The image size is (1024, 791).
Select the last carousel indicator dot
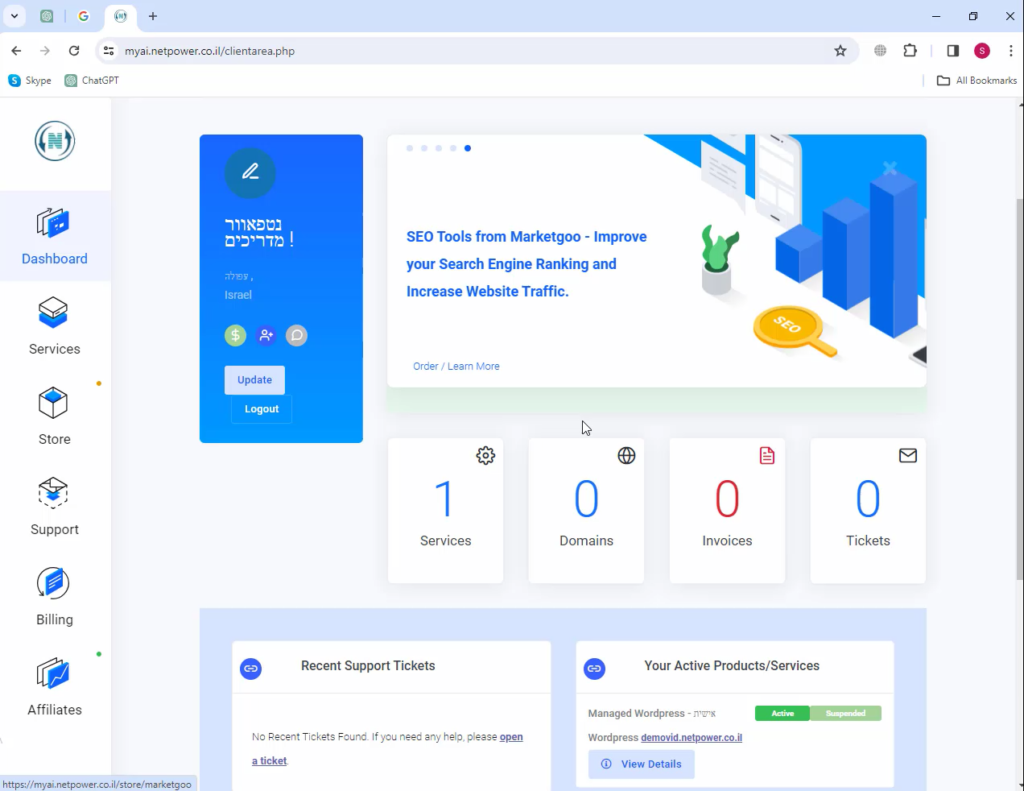[x=467, y=147]
